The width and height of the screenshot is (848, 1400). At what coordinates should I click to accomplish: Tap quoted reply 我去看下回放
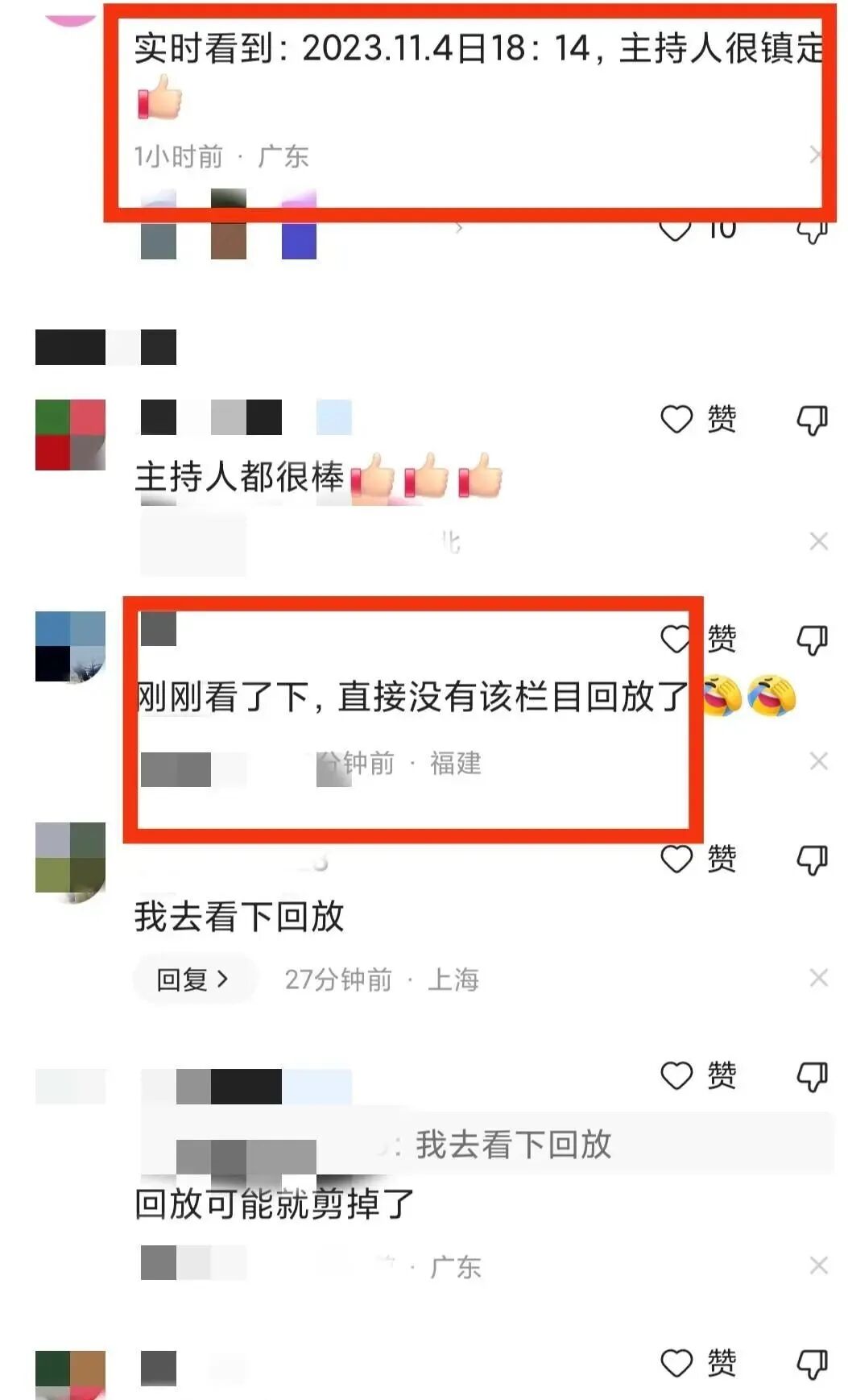[x=488, y=1145]
